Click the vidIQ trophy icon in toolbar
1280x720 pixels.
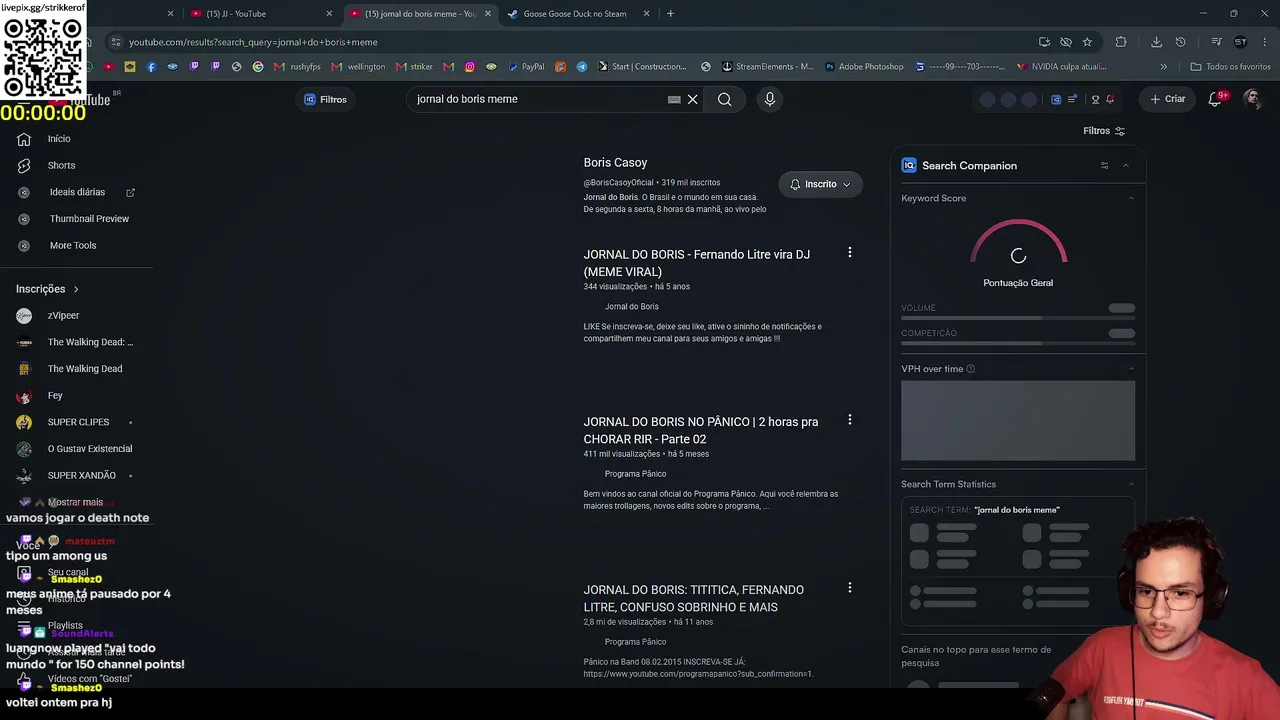pos(1095,99)
